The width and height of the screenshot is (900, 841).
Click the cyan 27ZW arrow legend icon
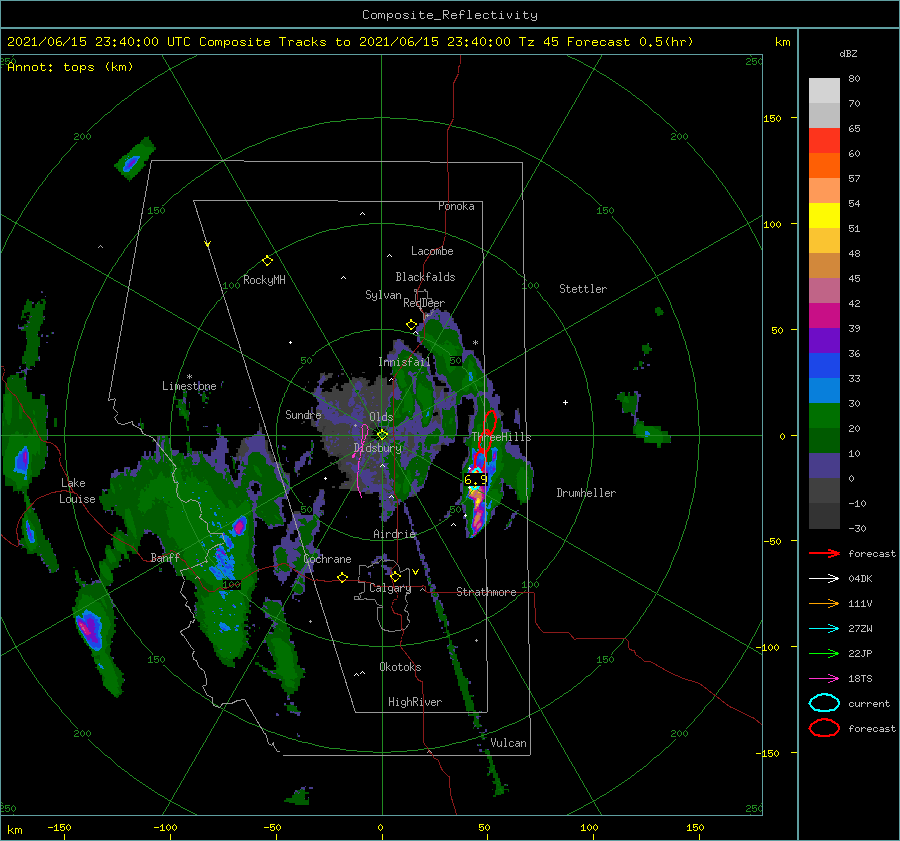coord(824,629)
